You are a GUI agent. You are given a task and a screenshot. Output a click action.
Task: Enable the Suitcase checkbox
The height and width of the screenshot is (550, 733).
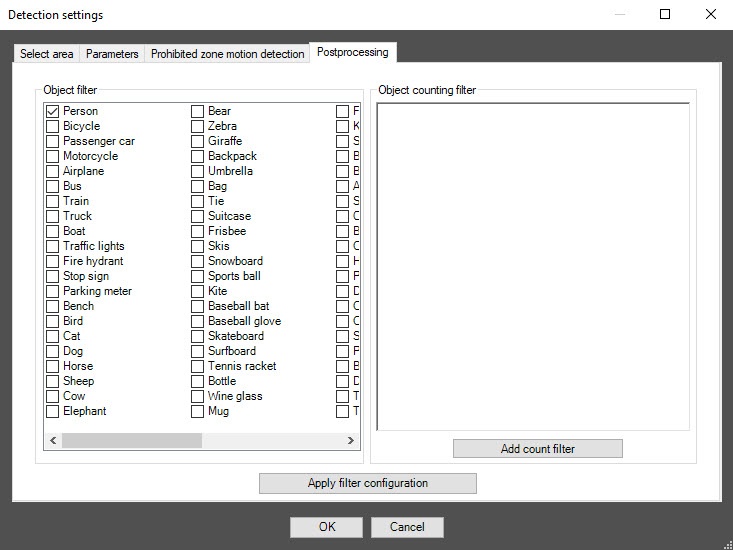point(197,216)
